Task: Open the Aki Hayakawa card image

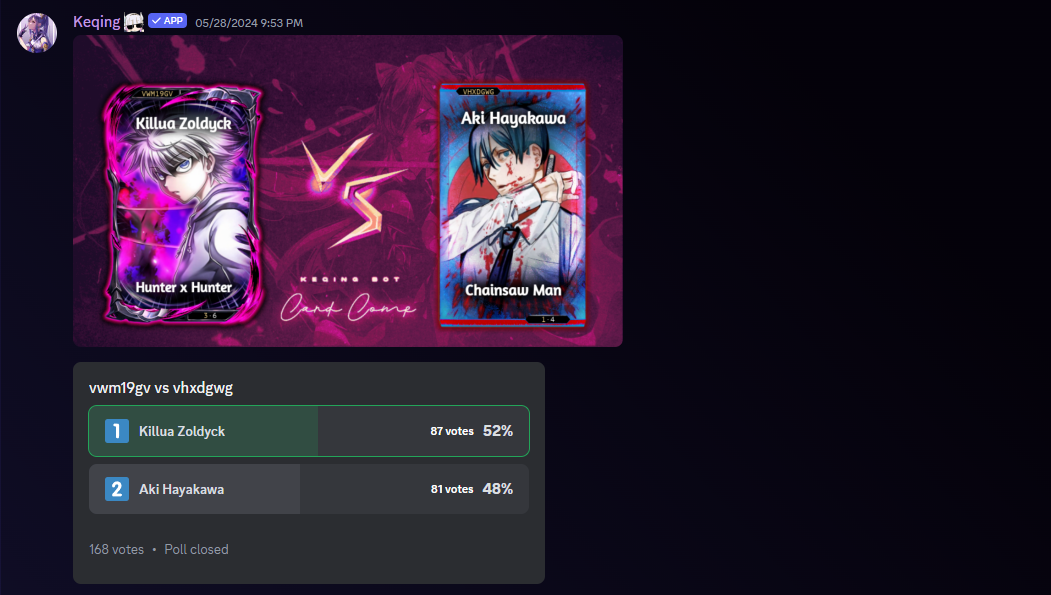Action: [x=513, y=205]
